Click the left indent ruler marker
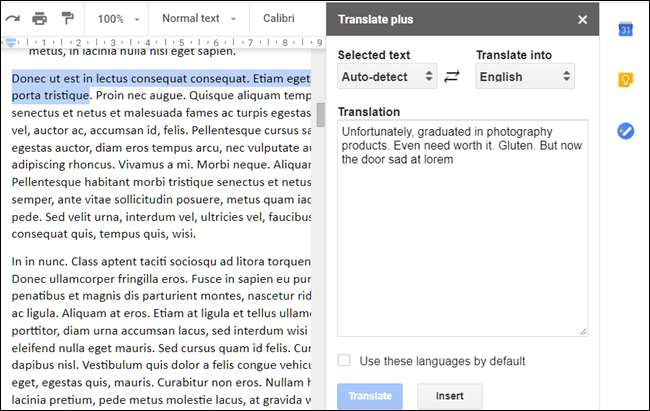This screenshot has height=411, width=650. (11, 43)
